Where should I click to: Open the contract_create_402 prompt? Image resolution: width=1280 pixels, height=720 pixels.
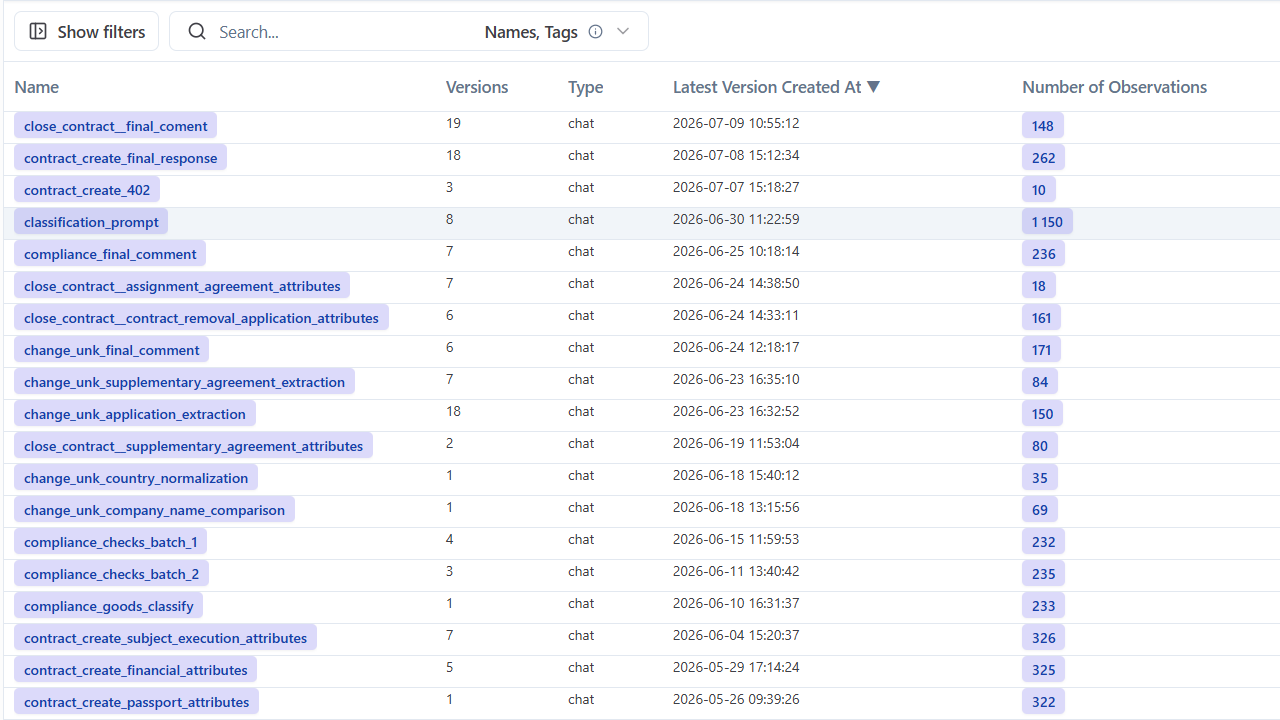(x=87, y=190)
